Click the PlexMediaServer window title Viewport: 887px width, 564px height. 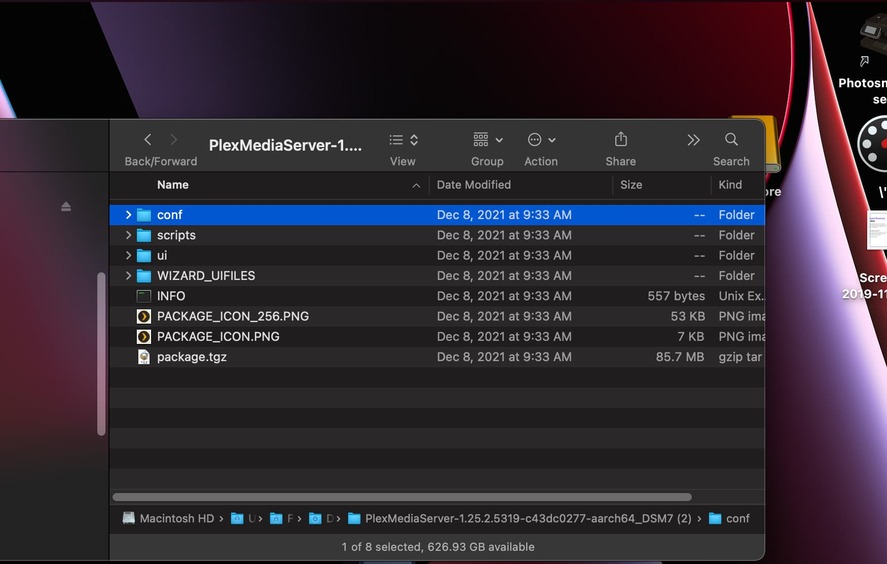tap(285, 145)
